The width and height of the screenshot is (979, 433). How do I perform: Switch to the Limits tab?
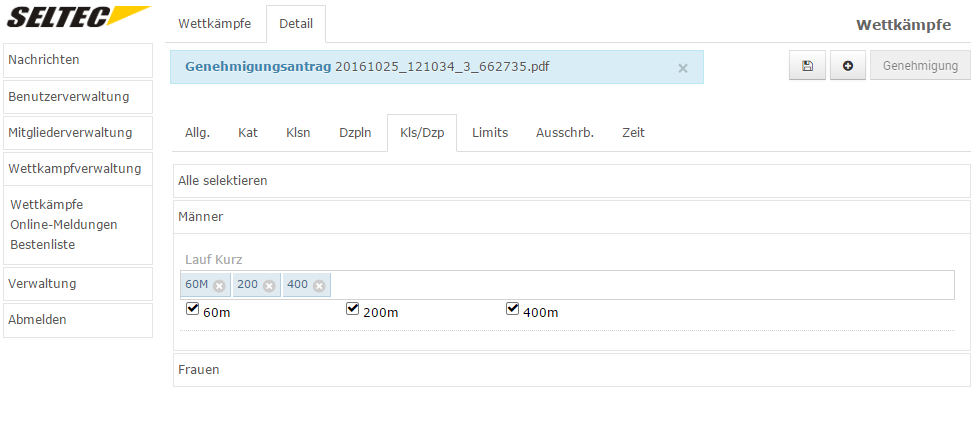point(490,133)
